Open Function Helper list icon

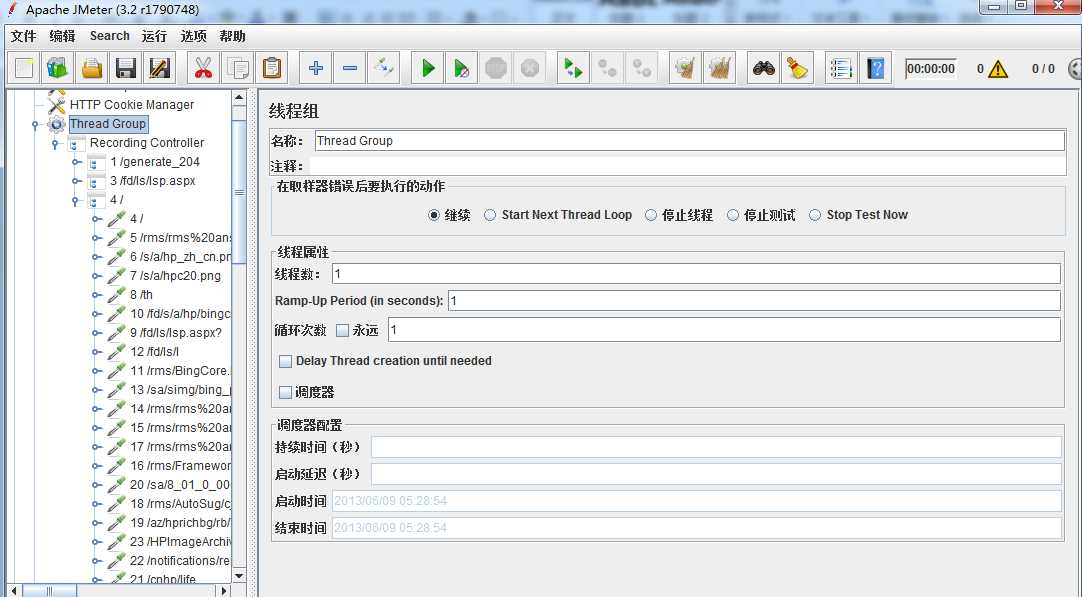(x=840, y=68)
